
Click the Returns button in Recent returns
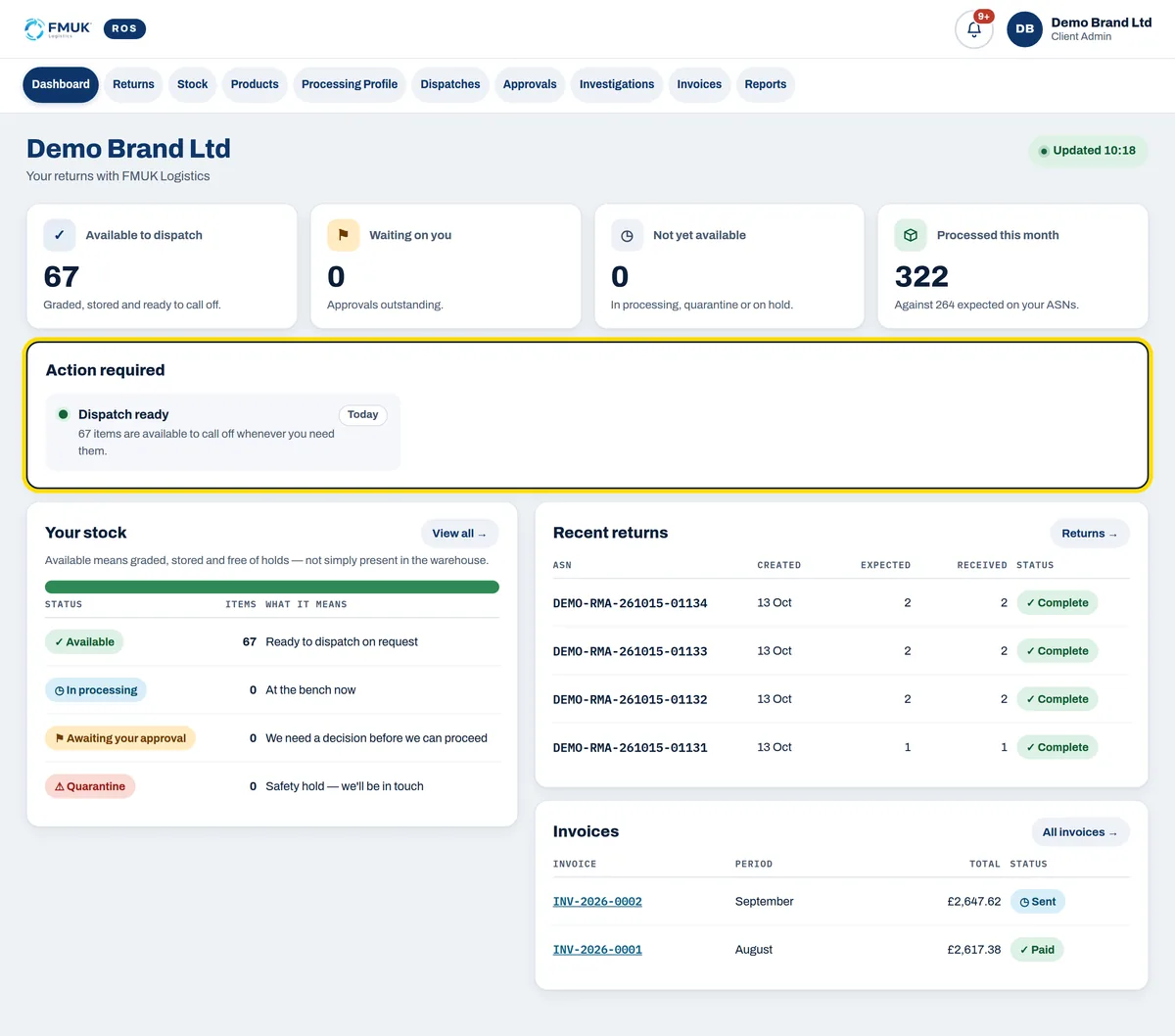[1089, 534]
